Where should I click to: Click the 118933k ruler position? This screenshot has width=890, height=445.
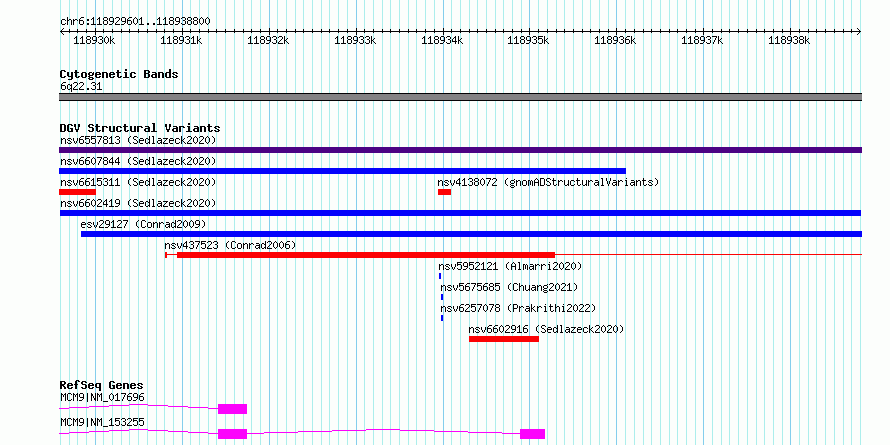coord(355,40)
